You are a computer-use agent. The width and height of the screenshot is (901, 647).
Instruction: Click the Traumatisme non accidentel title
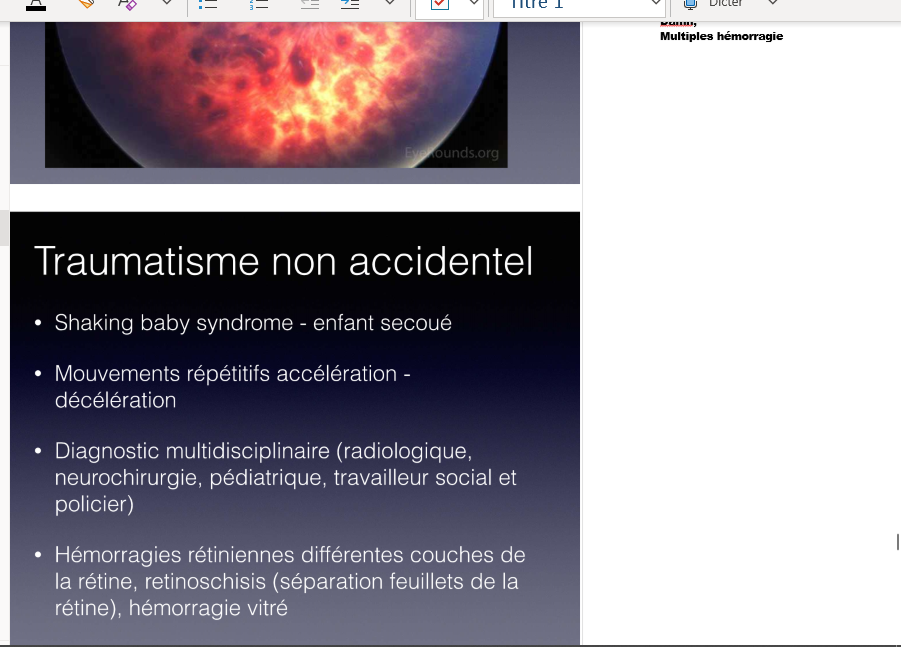[283, 261]
